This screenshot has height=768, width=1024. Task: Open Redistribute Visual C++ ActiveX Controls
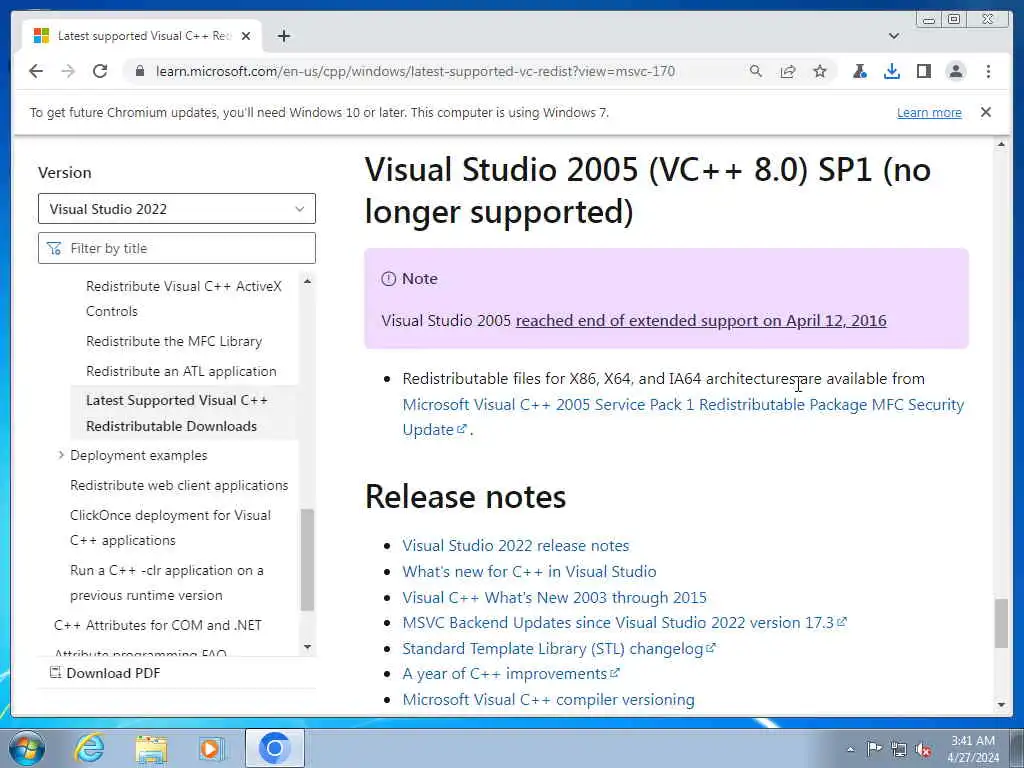pyautogui.click(x=184, y=298)
